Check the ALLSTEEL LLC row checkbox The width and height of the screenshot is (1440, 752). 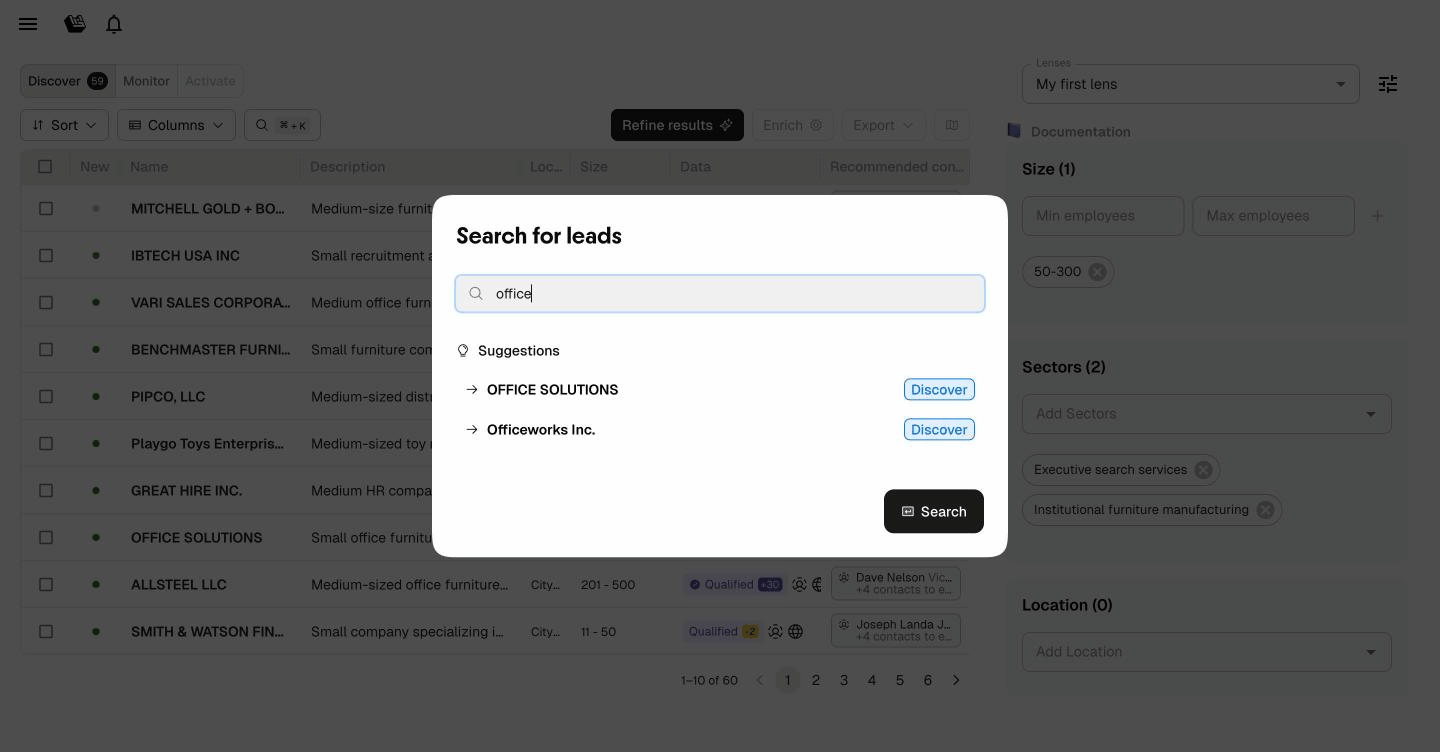46,584
